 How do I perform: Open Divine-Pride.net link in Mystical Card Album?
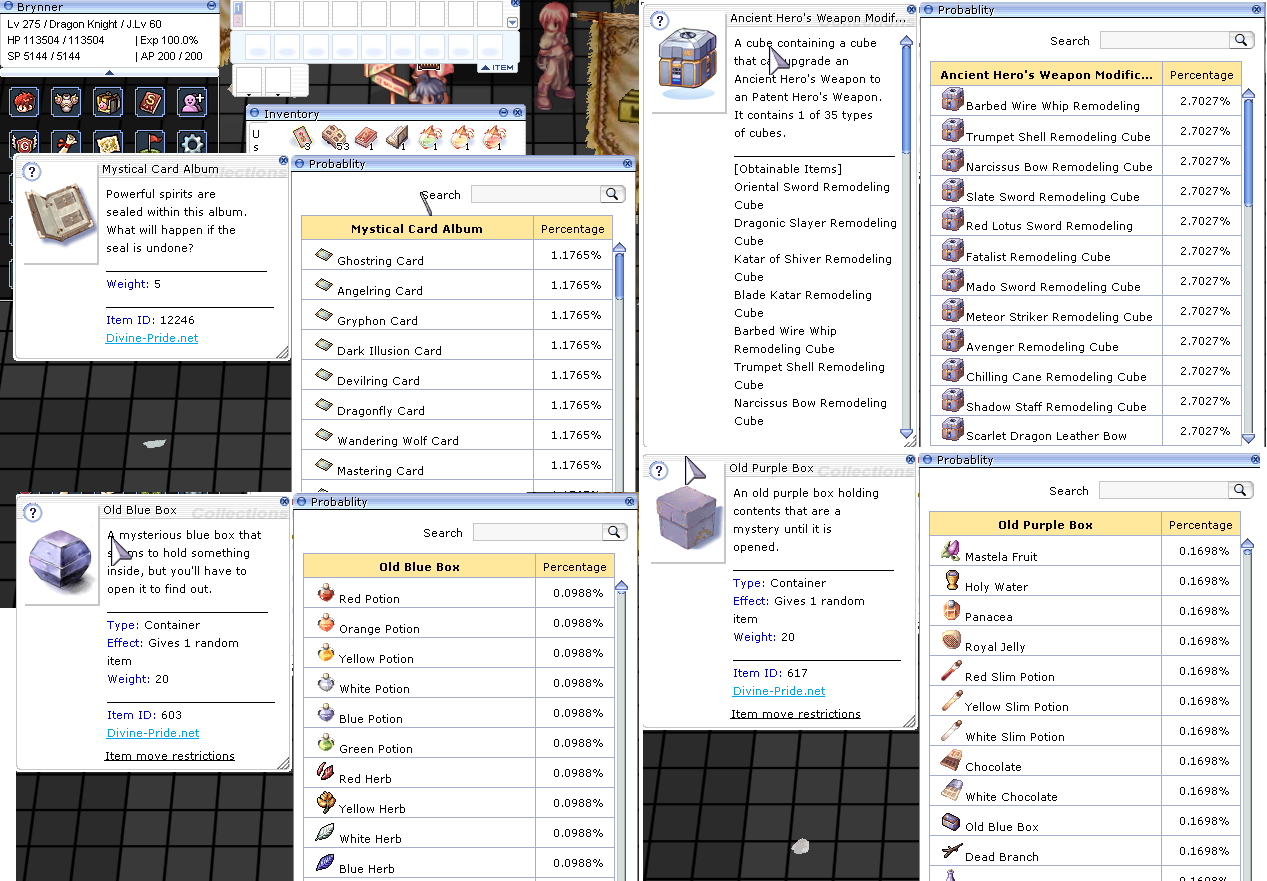(152, 338)
